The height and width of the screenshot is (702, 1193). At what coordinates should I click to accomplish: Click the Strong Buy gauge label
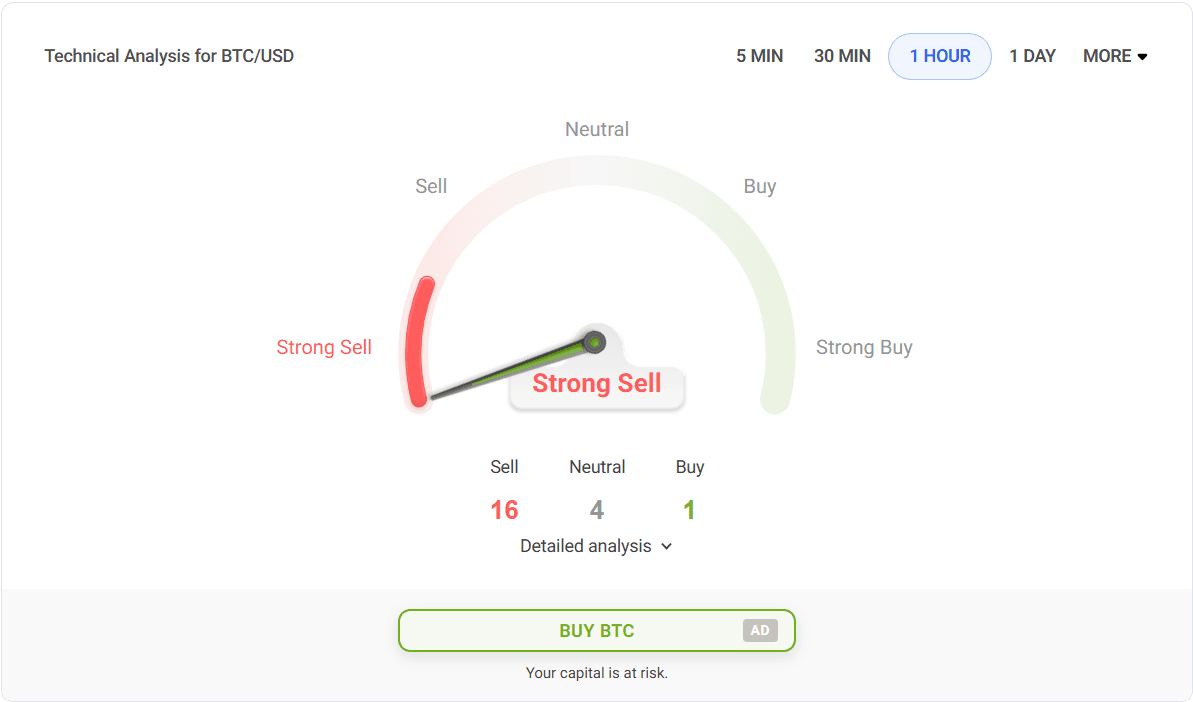coord(864,347)
